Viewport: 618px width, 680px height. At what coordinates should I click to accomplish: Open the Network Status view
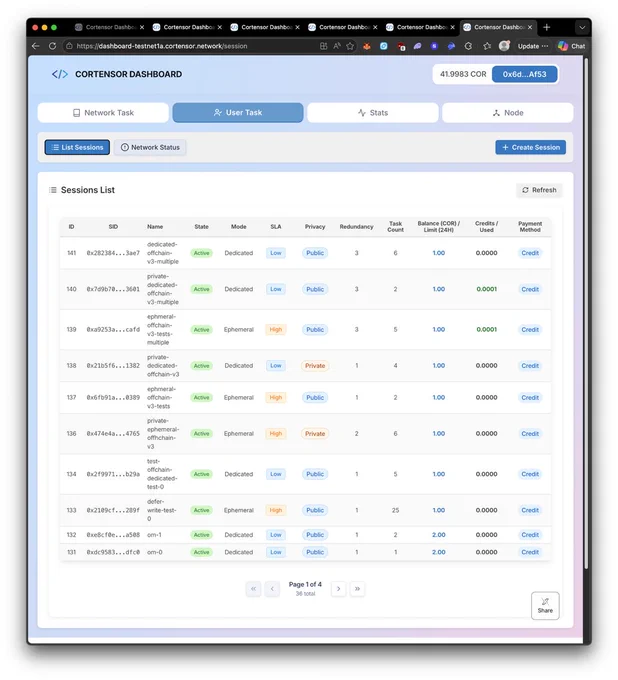pyautogui.click(x=150, y=147)
